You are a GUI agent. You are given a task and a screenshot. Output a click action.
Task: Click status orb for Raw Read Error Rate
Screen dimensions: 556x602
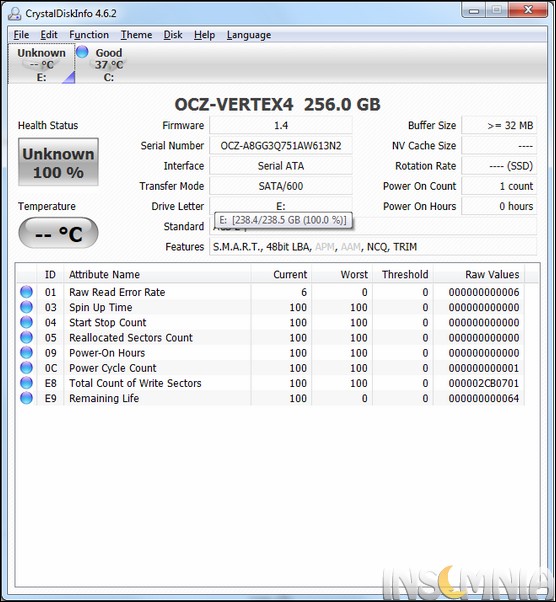click(x=26, y=292)
